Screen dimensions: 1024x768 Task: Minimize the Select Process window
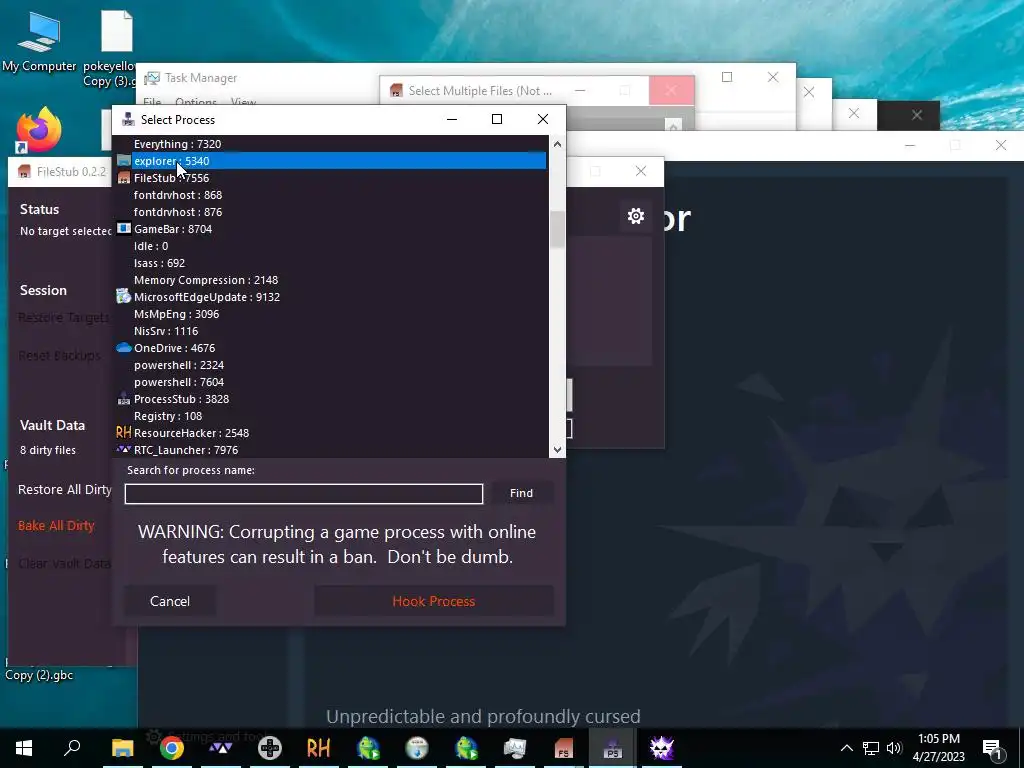pos(452,119)
